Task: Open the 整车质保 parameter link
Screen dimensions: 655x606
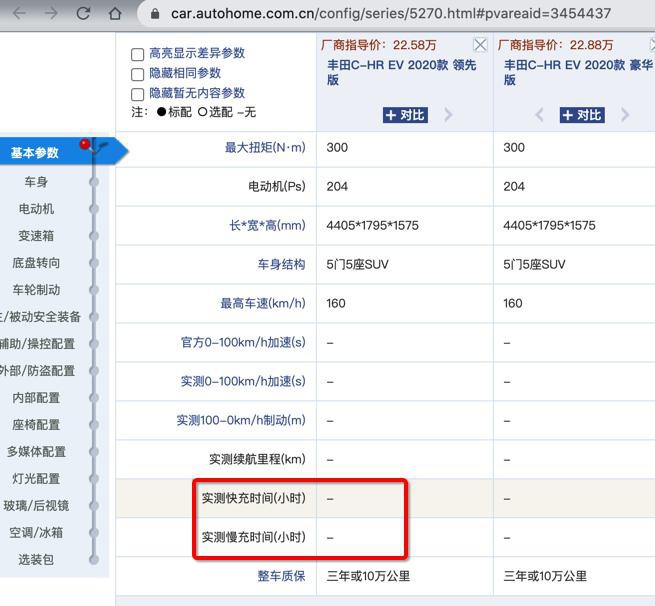Action: (x=282, y=576)
